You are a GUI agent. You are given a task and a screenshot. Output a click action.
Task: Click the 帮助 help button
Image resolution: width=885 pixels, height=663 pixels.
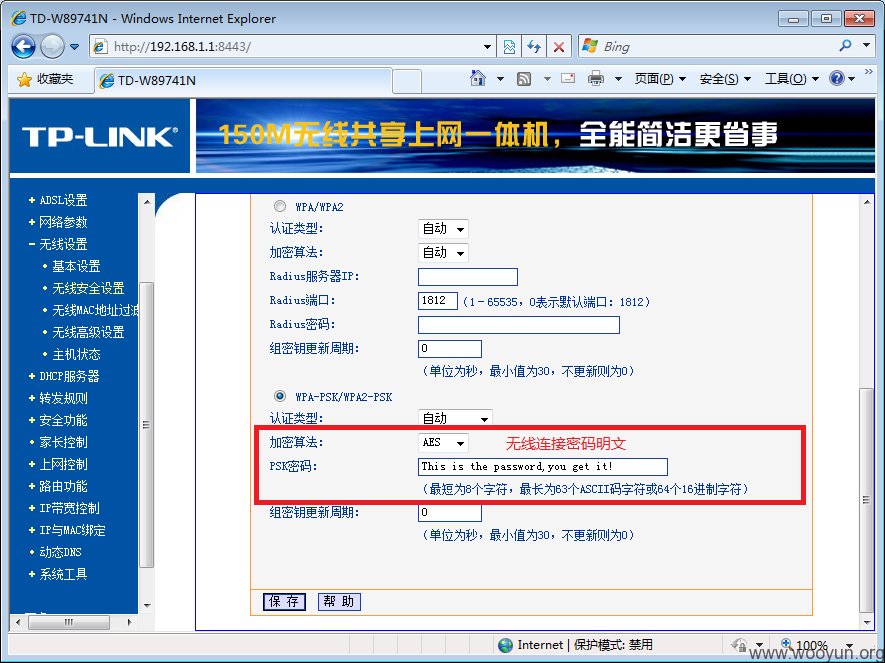pyautogui.click(x=339, y=601)
